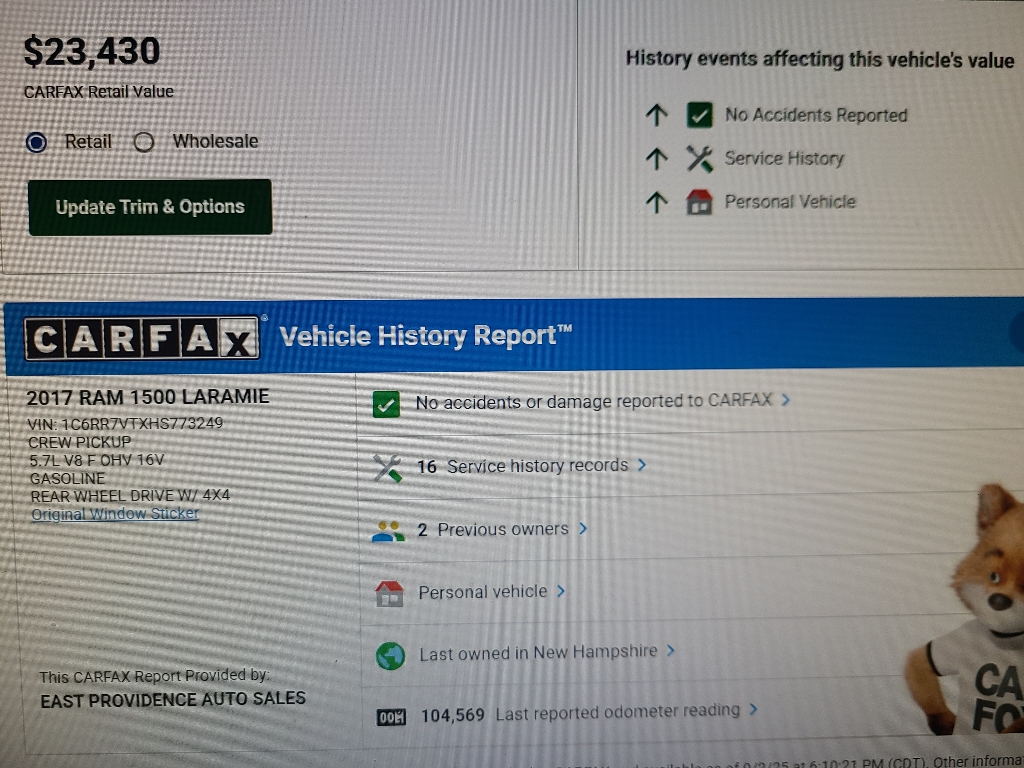Open the Original Window Sticker link
The width and height of the screenshot is (1024, 768).
tap(115, 514)
